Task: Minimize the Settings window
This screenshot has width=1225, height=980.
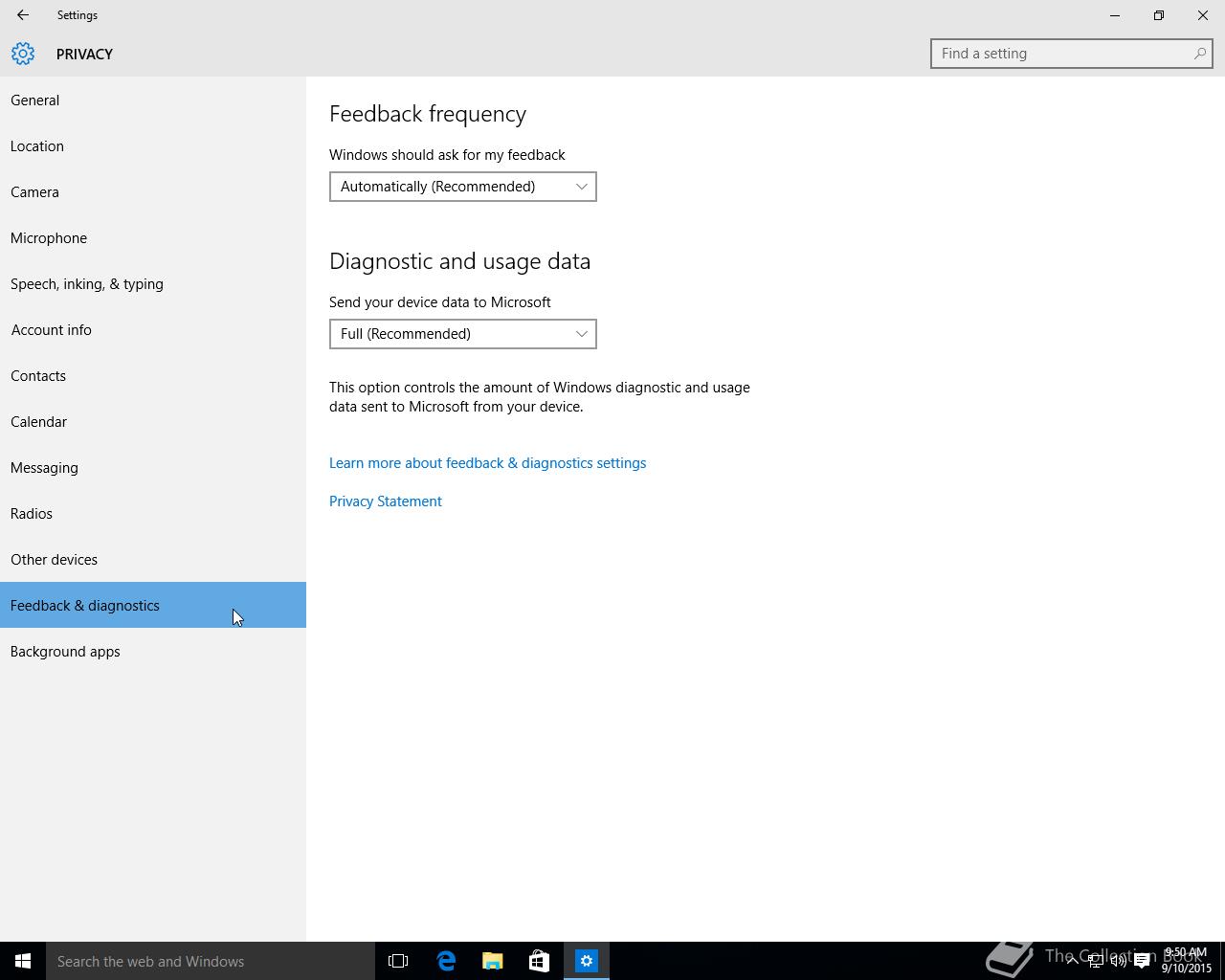Action: [1115, 15]
